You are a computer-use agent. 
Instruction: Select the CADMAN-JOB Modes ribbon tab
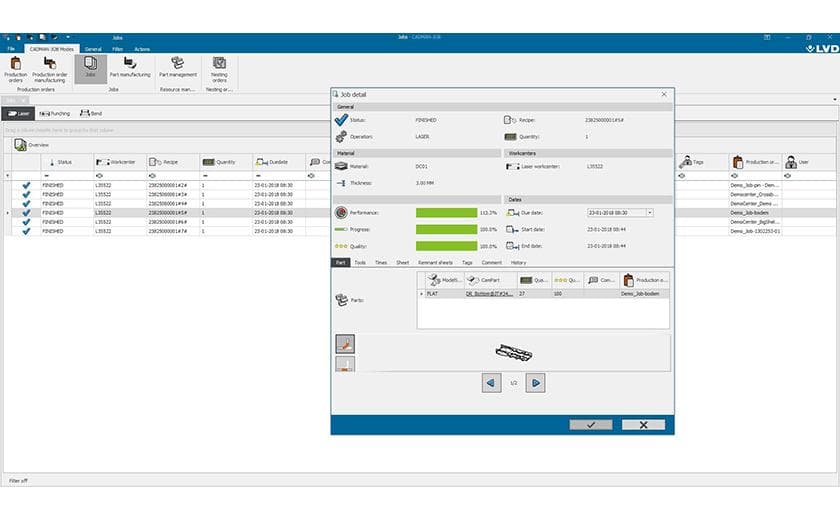[51, 49]
